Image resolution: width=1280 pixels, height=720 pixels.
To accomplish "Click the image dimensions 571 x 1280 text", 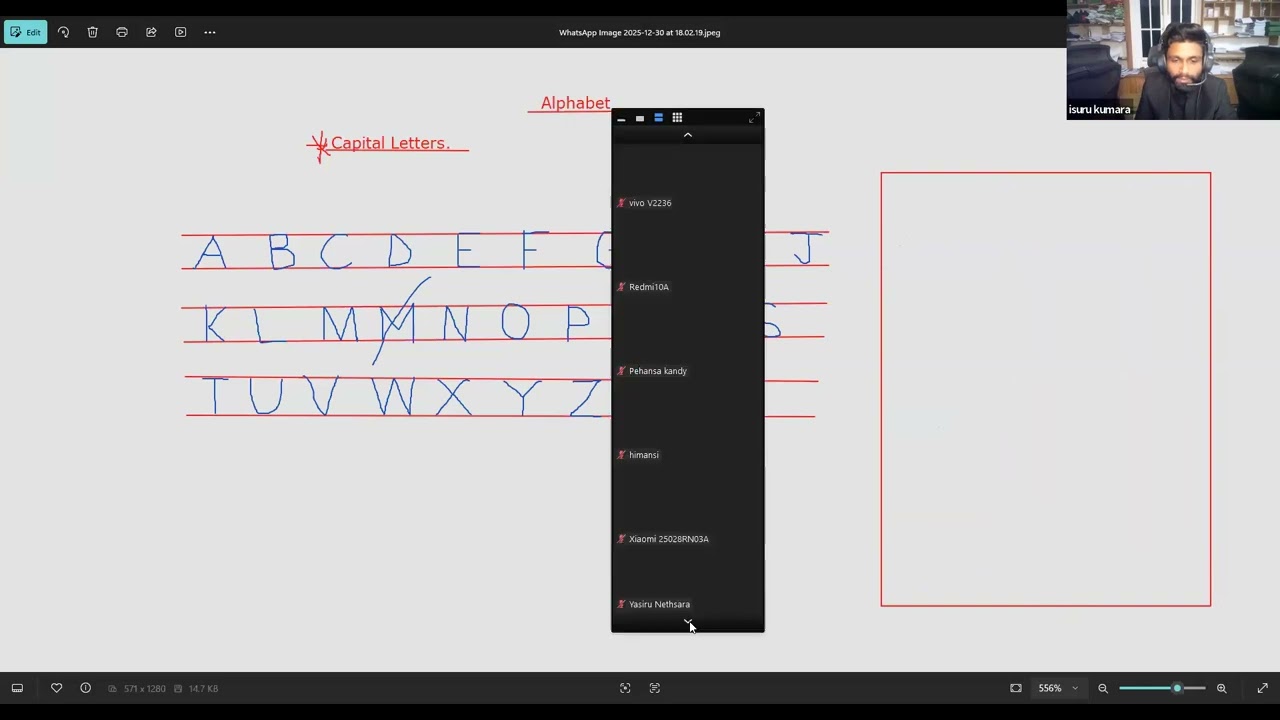I will coord(144,688).
